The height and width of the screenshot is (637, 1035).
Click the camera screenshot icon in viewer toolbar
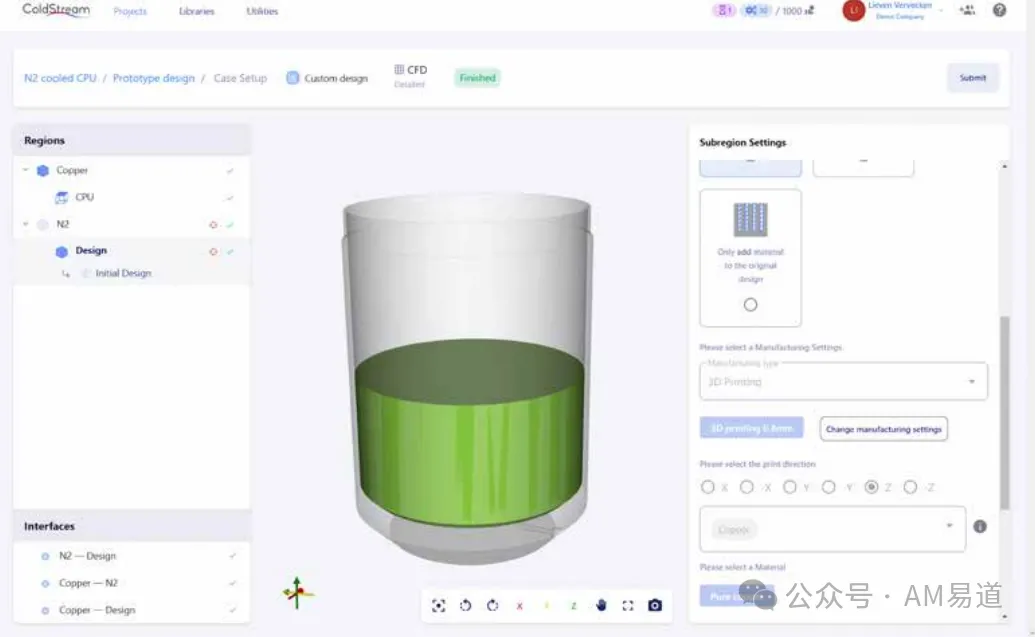click(x=654, y=605)
